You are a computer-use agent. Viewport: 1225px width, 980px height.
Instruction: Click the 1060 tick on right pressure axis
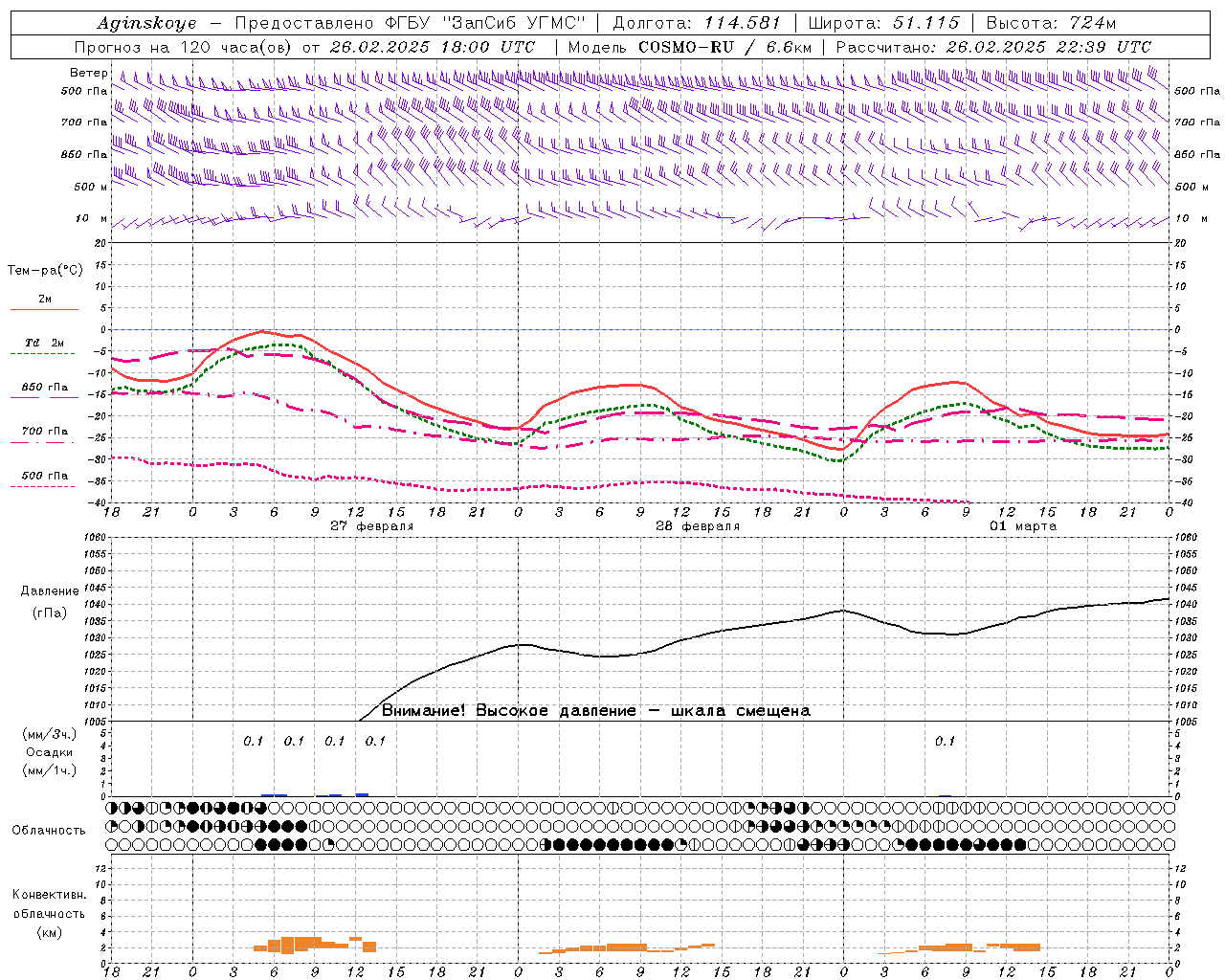click(x=1186, y=537)
